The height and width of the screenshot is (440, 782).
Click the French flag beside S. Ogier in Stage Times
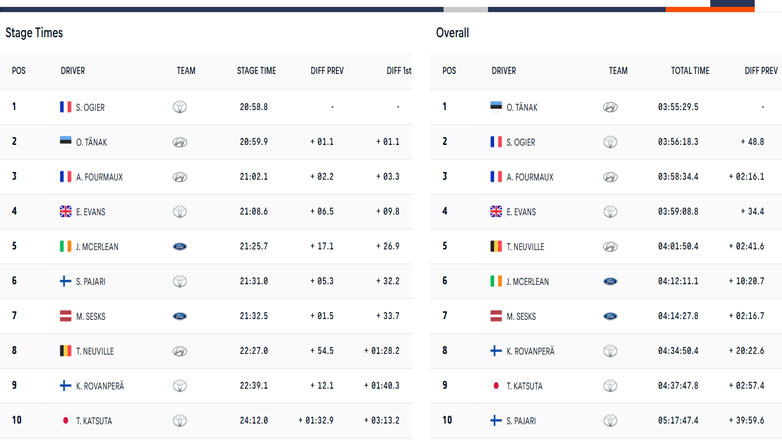pyautogui.click(x=66, y=107)
